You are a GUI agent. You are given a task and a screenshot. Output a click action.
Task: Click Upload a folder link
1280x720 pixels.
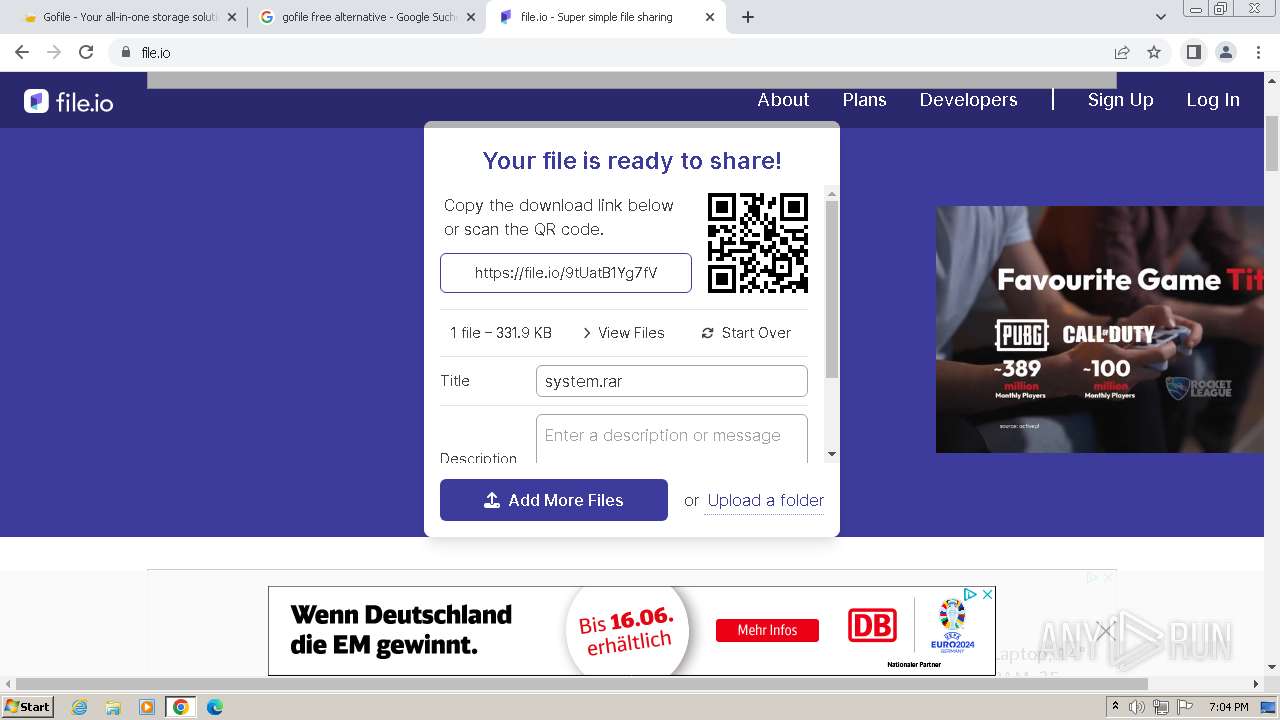[x=766, y=500]
